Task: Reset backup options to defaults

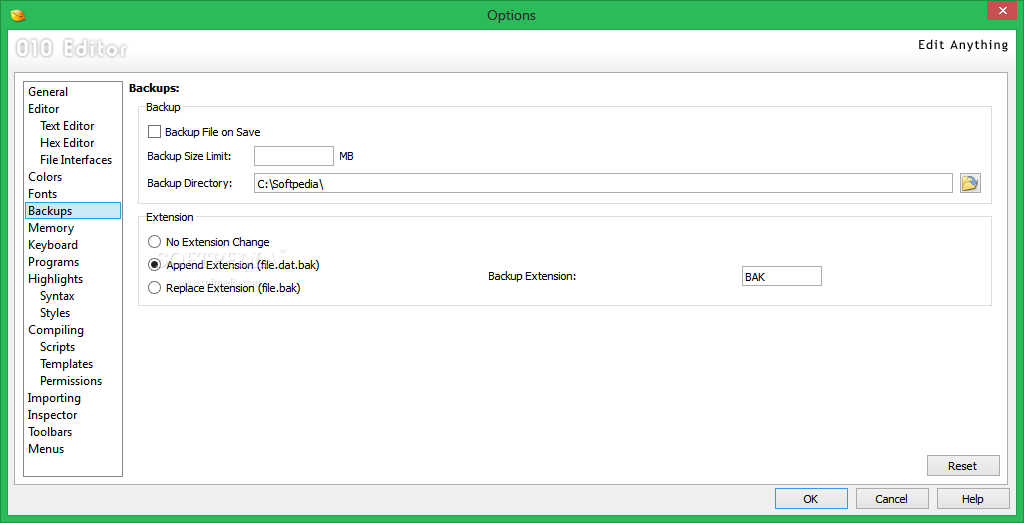Action: (963, 466)
